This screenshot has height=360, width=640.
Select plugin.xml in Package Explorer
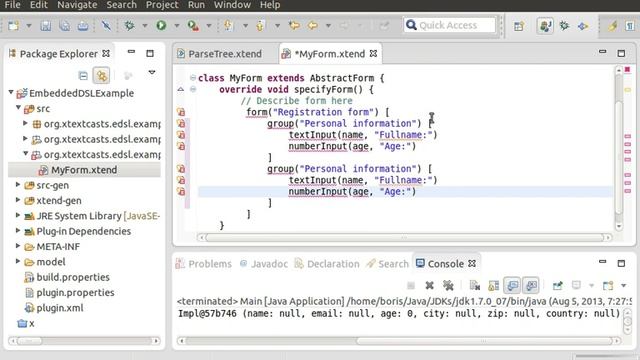[60, 308]
